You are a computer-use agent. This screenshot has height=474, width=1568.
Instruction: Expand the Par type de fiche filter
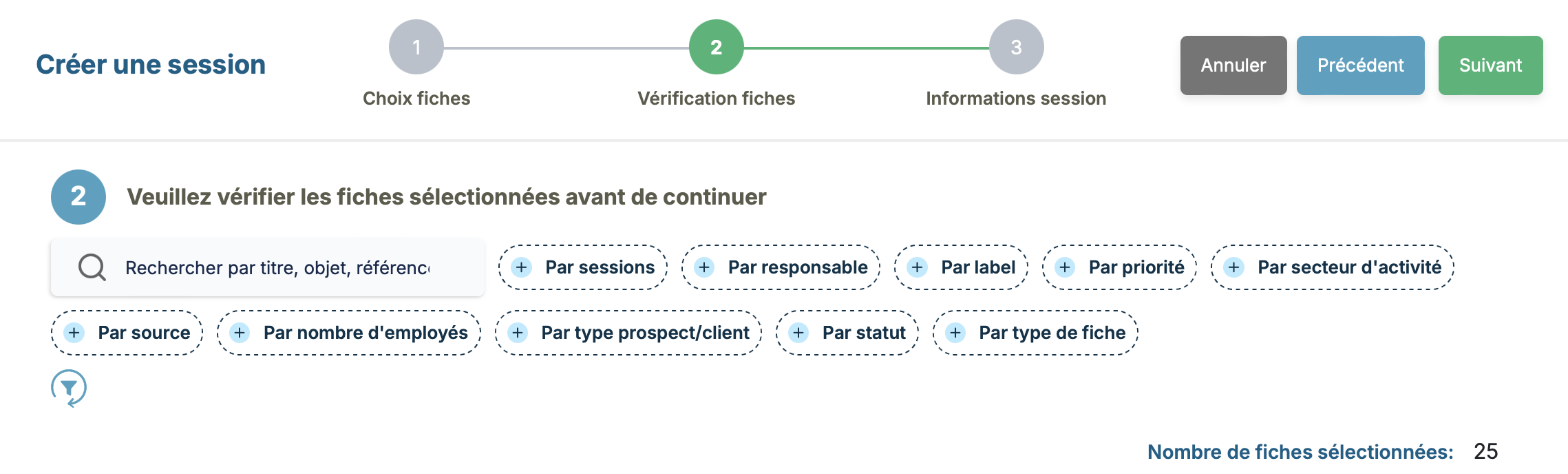(1035, 333)
